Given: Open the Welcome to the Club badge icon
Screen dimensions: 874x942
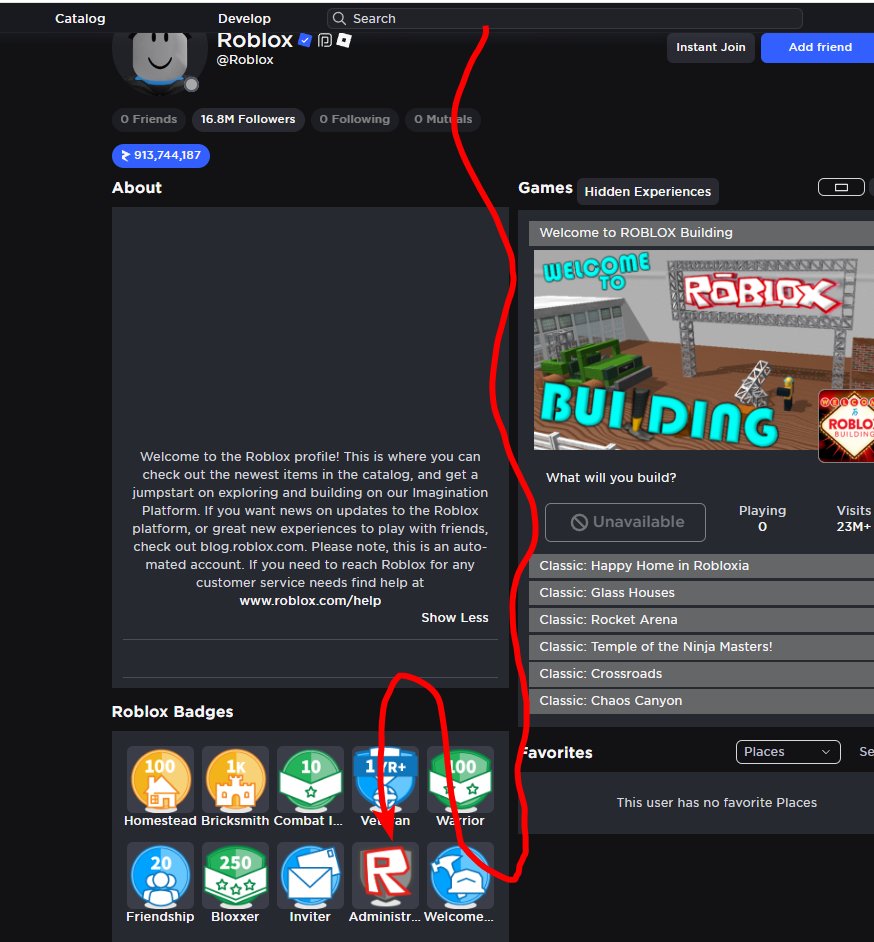Looking at the screenshot, I should (x=460, y=875).
